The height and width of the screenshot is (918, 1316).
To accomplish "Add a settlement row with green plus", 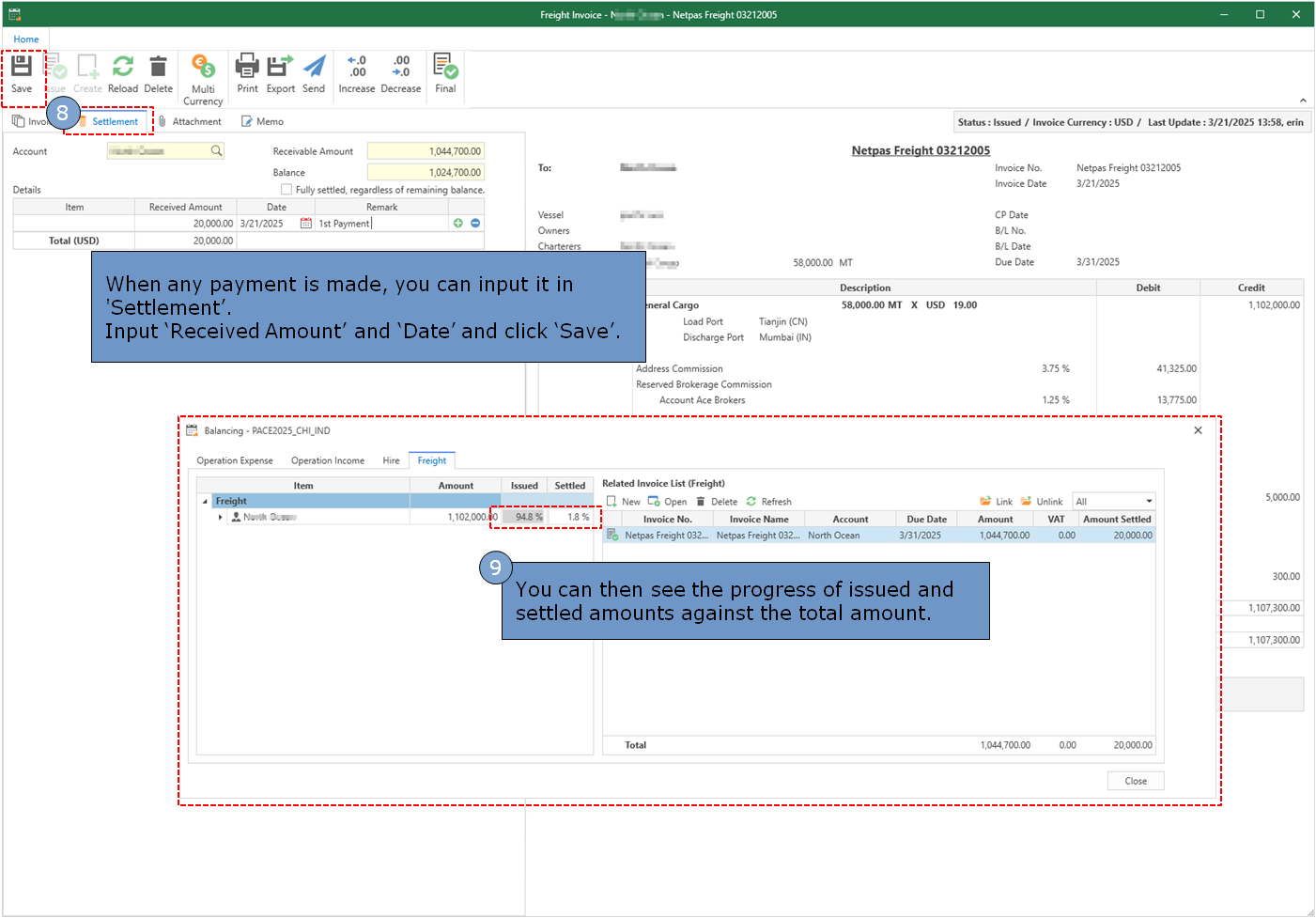I will tap(458, 224).
